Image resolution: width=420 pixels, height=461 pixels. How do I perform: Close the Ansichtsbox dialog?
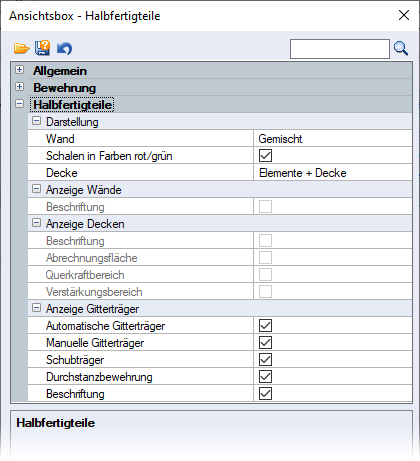point(404,15)
